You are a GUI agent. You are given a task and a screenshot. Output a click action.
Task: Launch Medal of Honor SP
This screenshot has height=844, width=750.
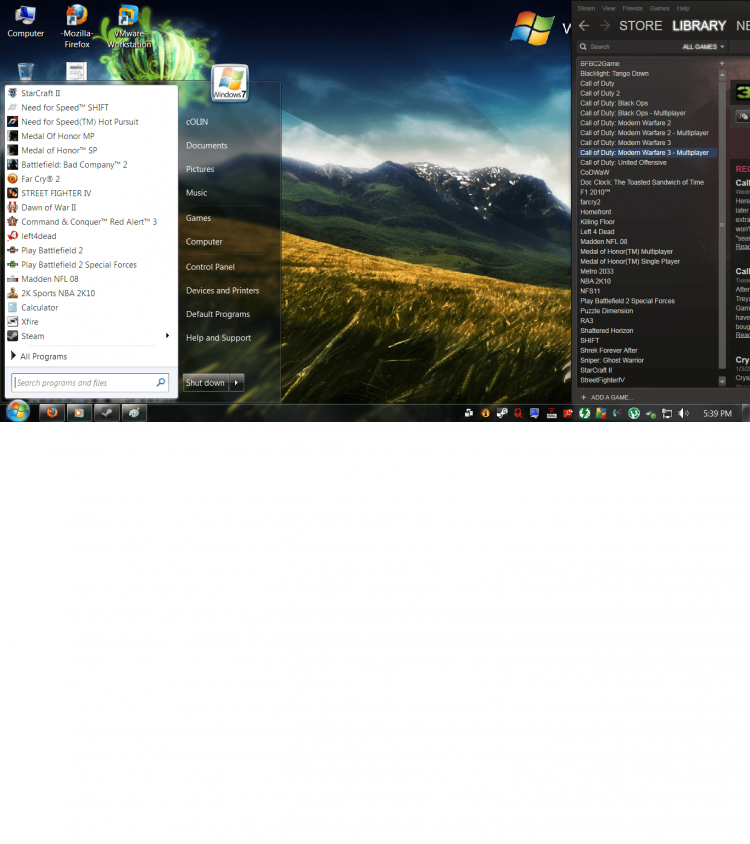pyautogui.click(x=59, y=150)
